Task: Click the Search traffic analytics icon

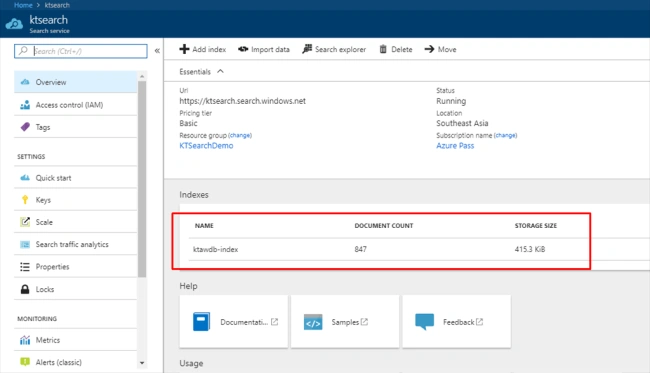Action: (x=25, y=245)
